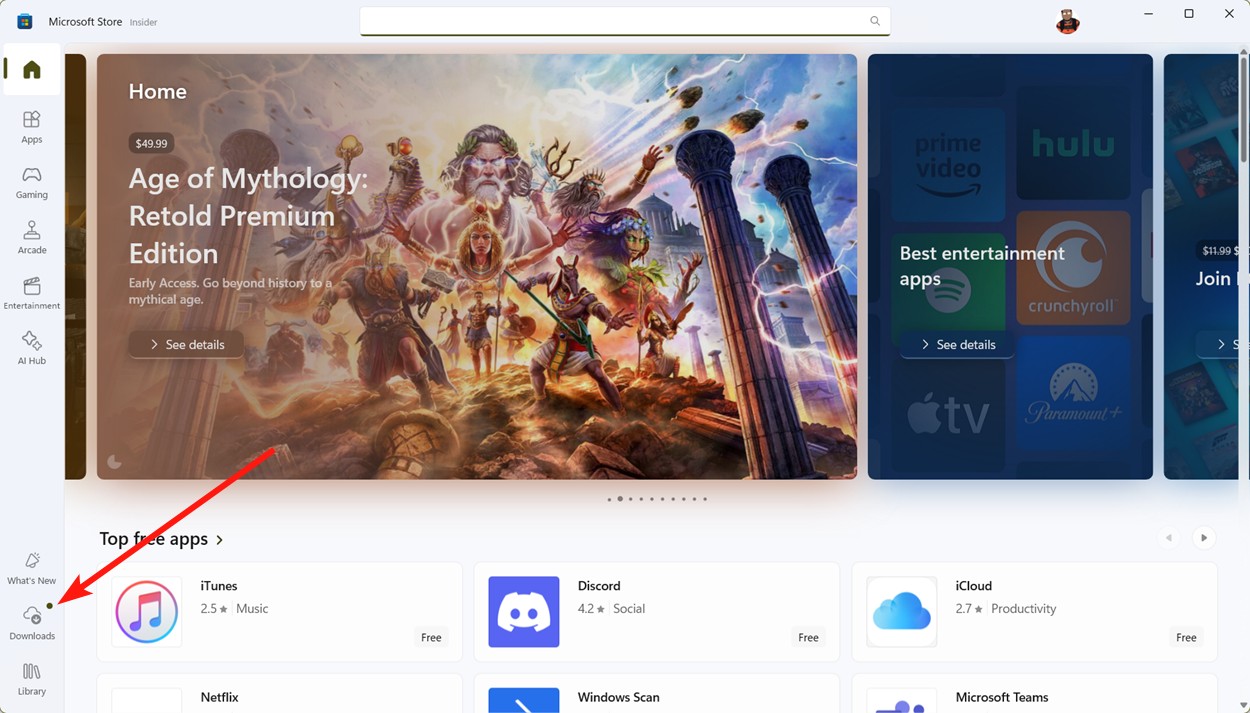This screenshot has height=713, width=1250.
Task: Open the Apps section in sidebar
Action: click(32, 127)
